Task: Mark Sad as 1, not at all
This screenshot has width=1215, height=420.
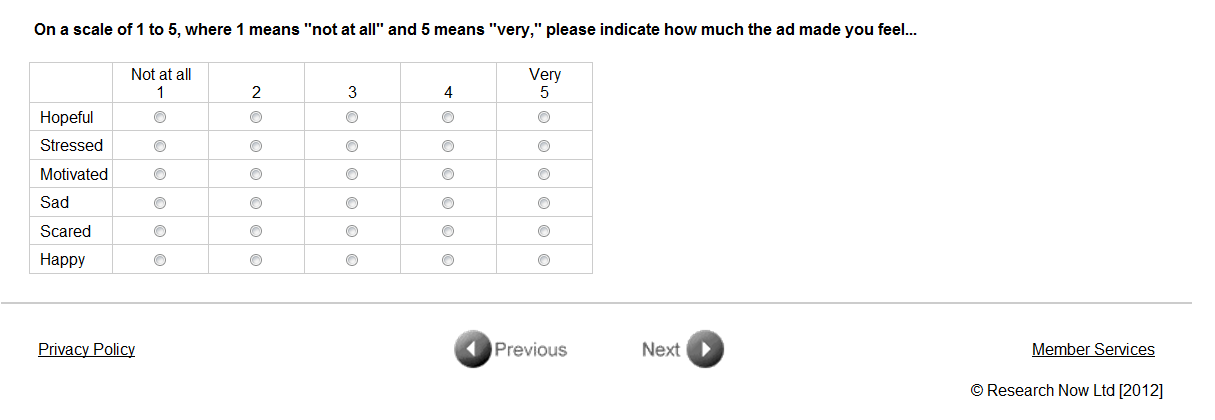Action: (160, 203)
